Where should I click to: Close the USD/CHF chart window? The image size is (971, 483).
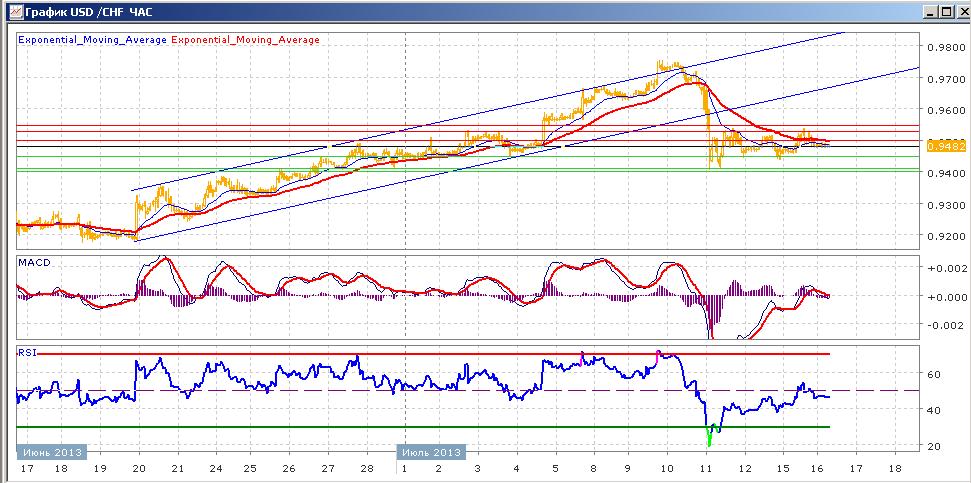(960, 12)
